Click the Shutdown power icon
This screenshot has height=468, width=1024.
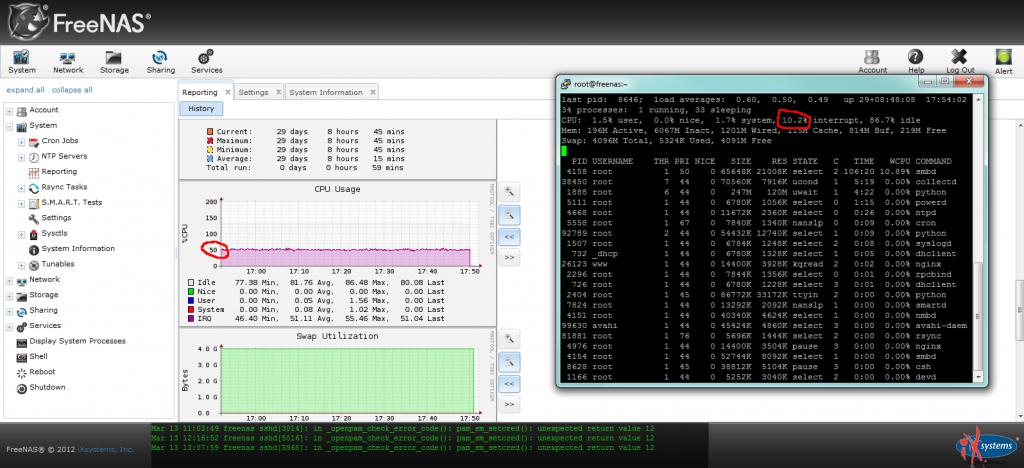click(22, 388)
